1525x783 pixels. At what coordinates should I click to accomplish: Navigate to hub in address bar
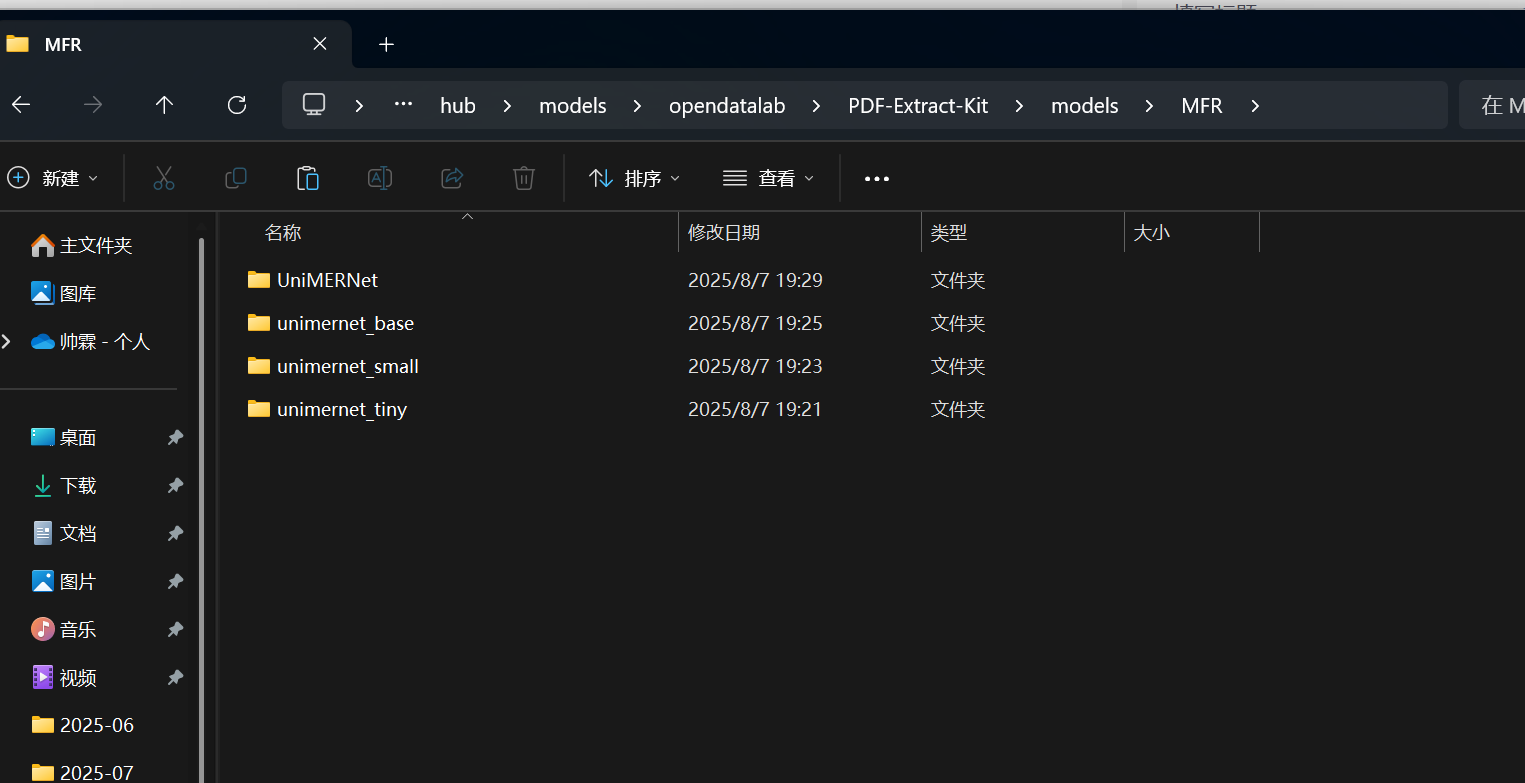tap(458, 106)
